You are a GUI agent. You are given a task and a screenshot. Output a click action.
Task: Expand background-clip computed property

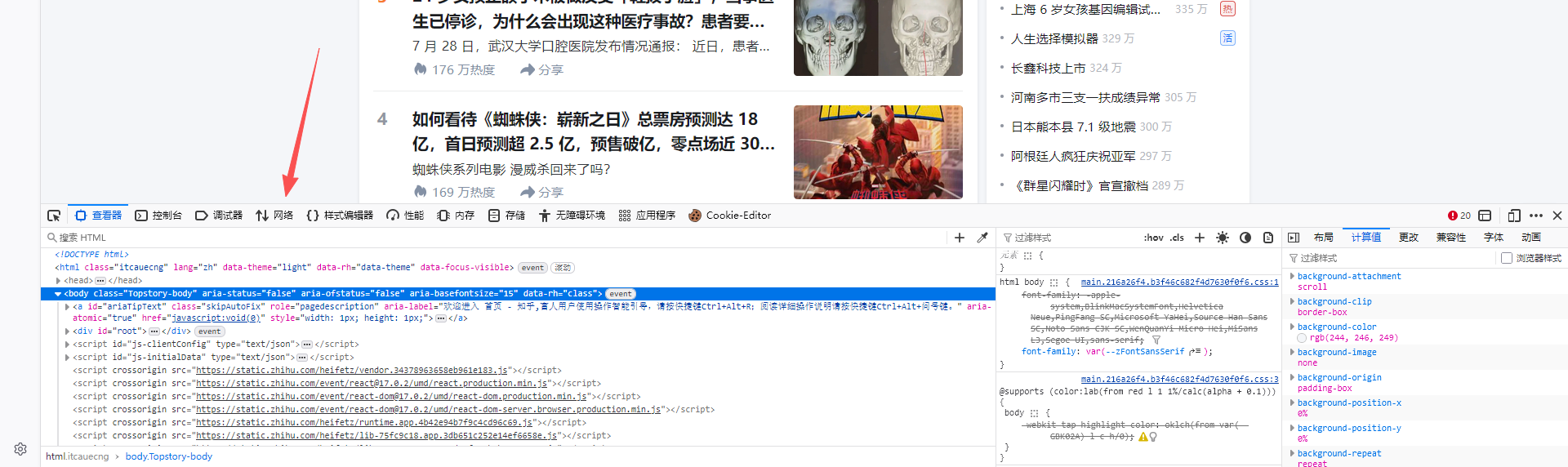click(1292, 301)
